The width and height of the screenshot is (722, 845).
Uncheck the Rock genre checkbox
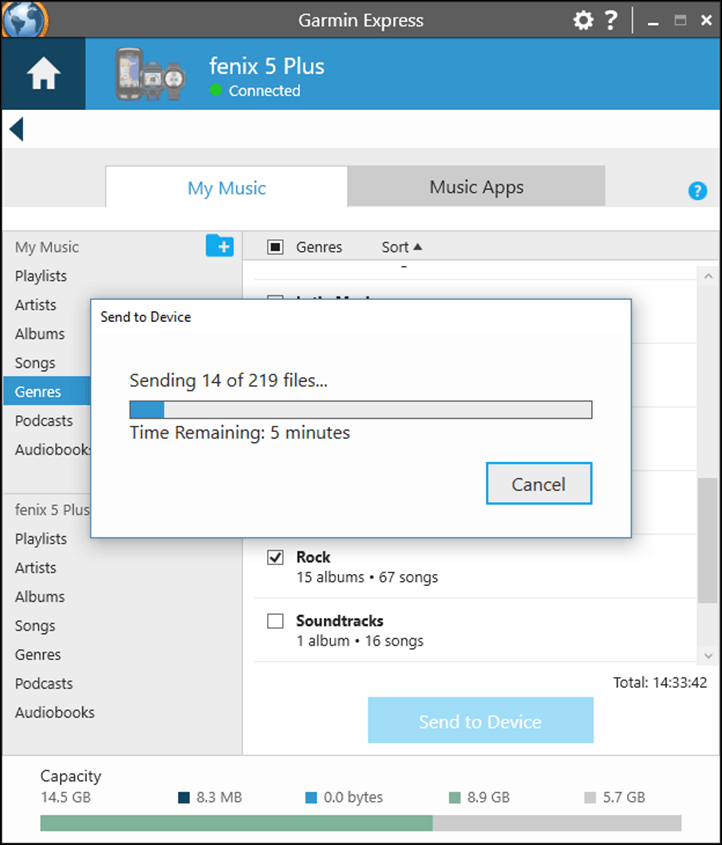click(275, 557)
